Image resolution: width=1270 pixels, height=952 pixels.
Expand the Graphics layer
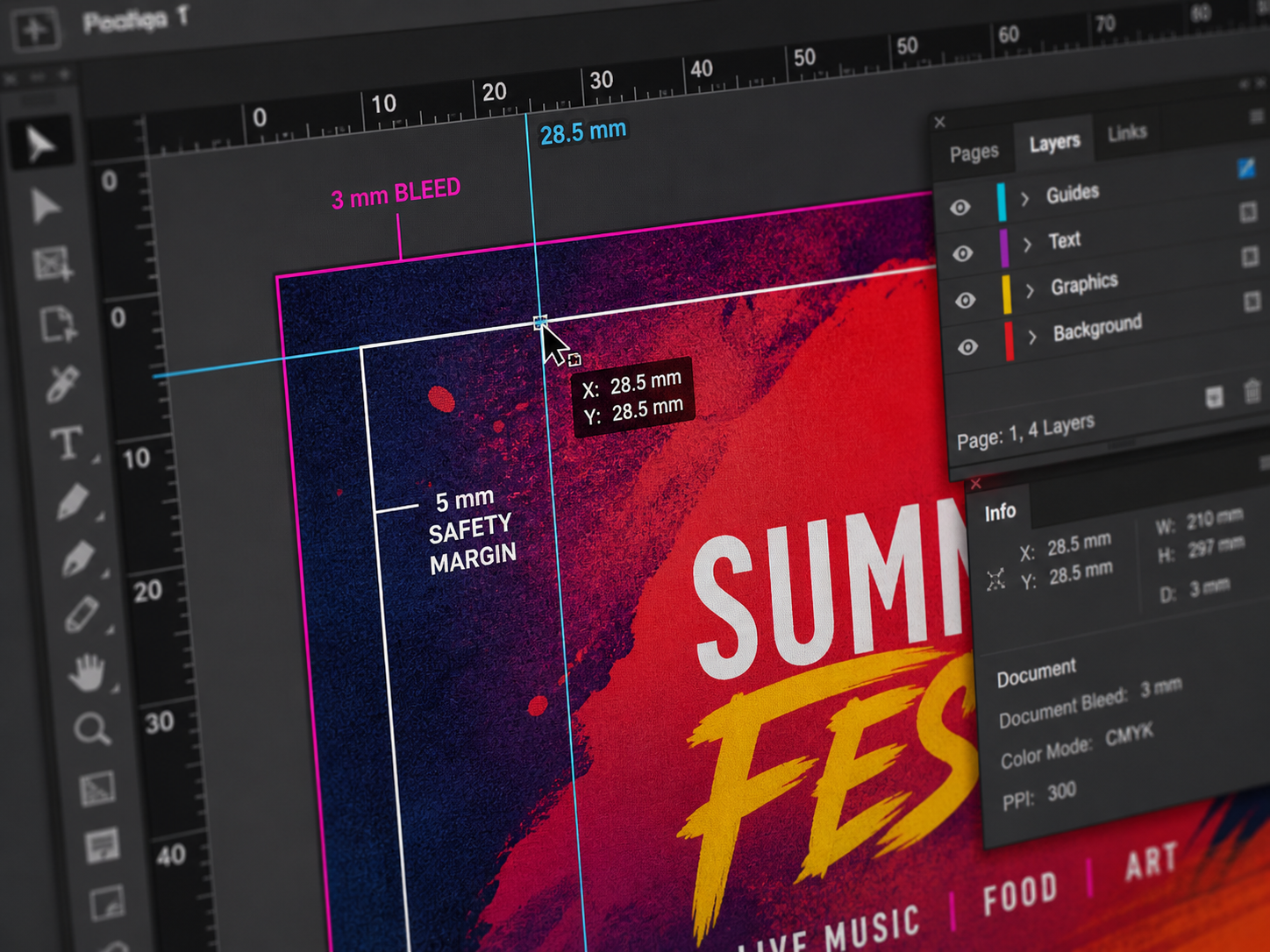1030,291
